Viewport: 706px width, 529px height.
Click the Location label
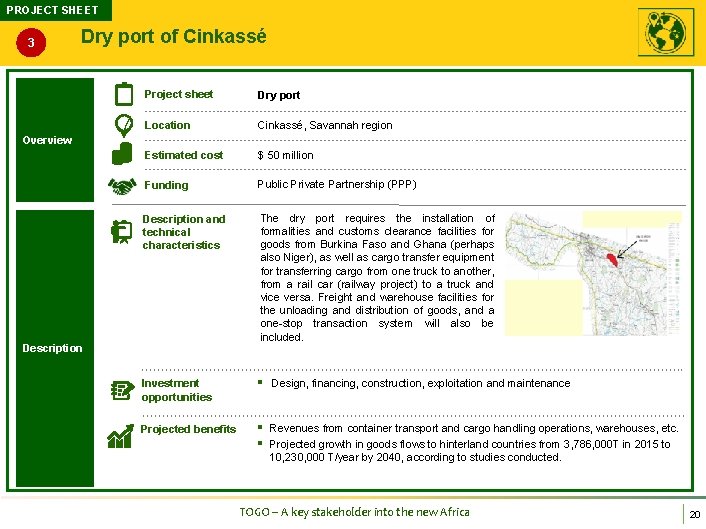(167, 125)
